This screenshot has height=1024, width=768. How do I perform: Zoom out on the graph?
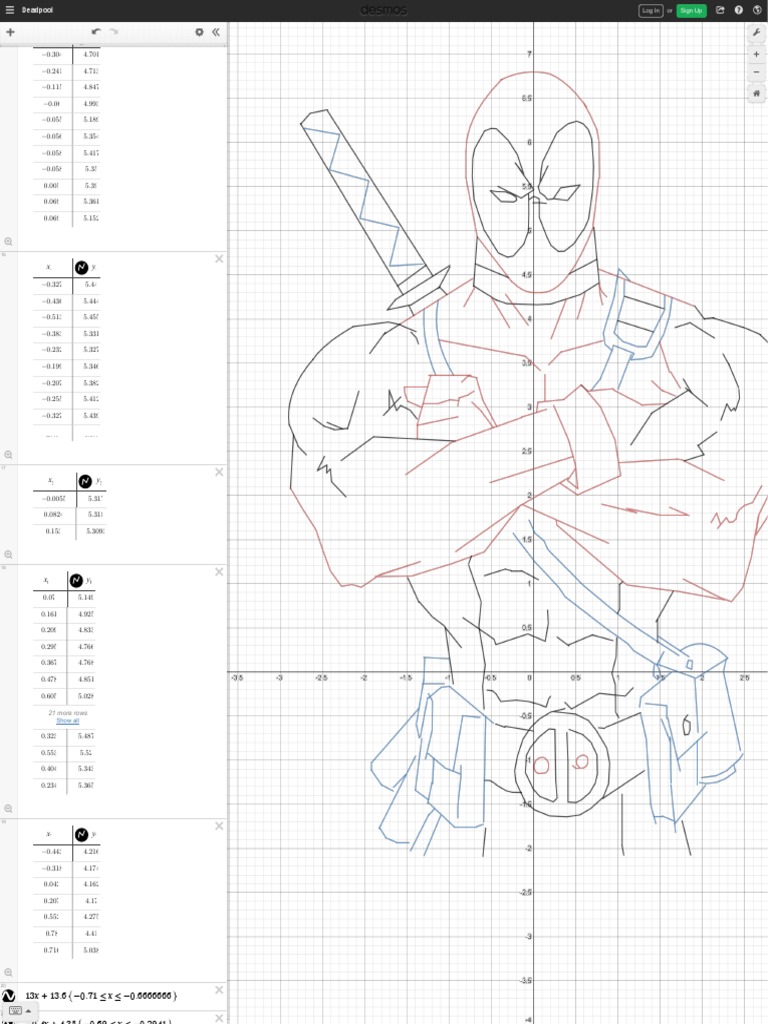pyautogui.click(x=756, y=72)
